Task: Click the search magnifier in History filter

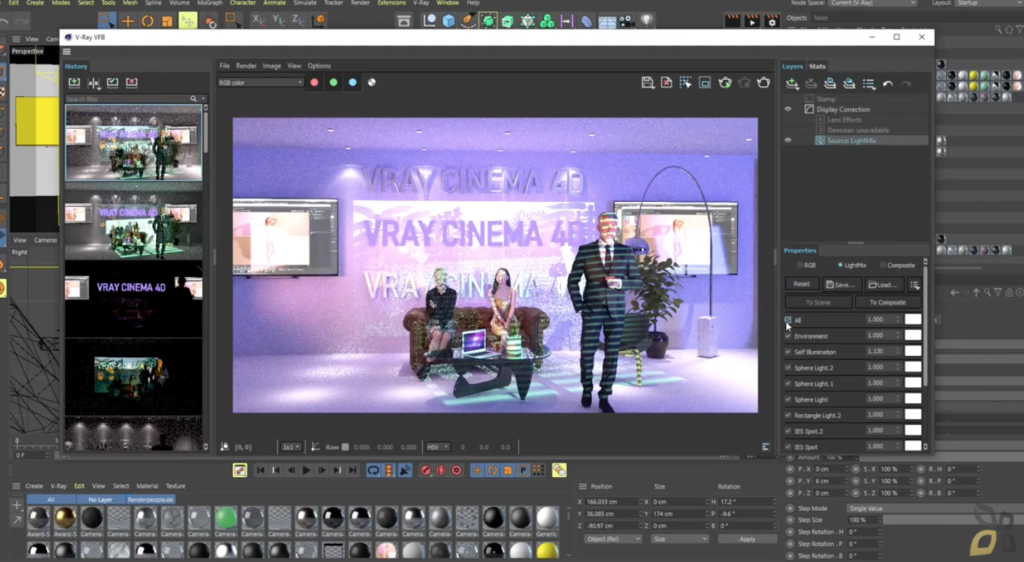Action: tap(193, 99)
